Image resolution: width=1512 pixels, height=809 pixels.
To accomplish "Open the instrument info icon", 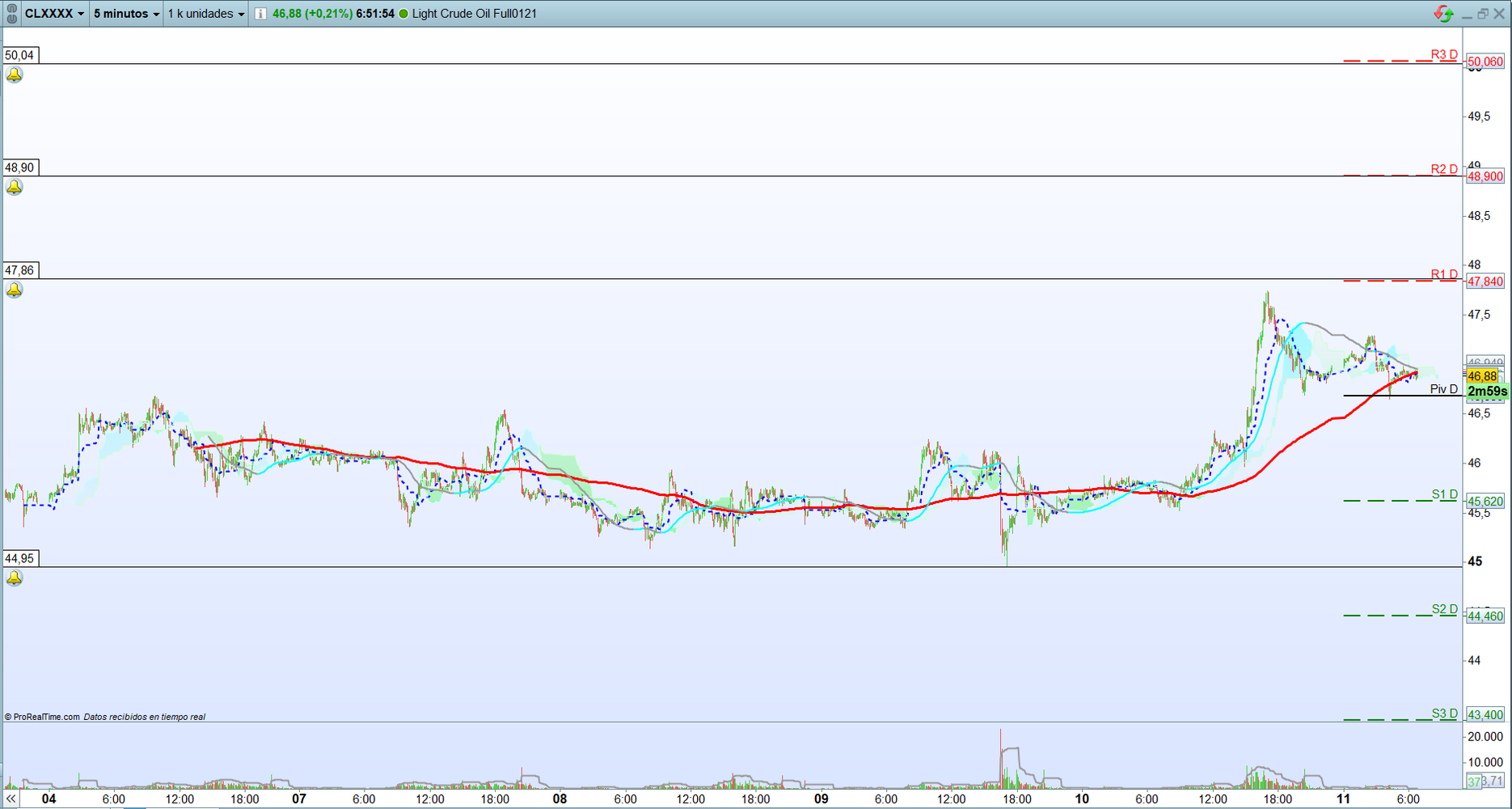I will click(x=260, y=14).
